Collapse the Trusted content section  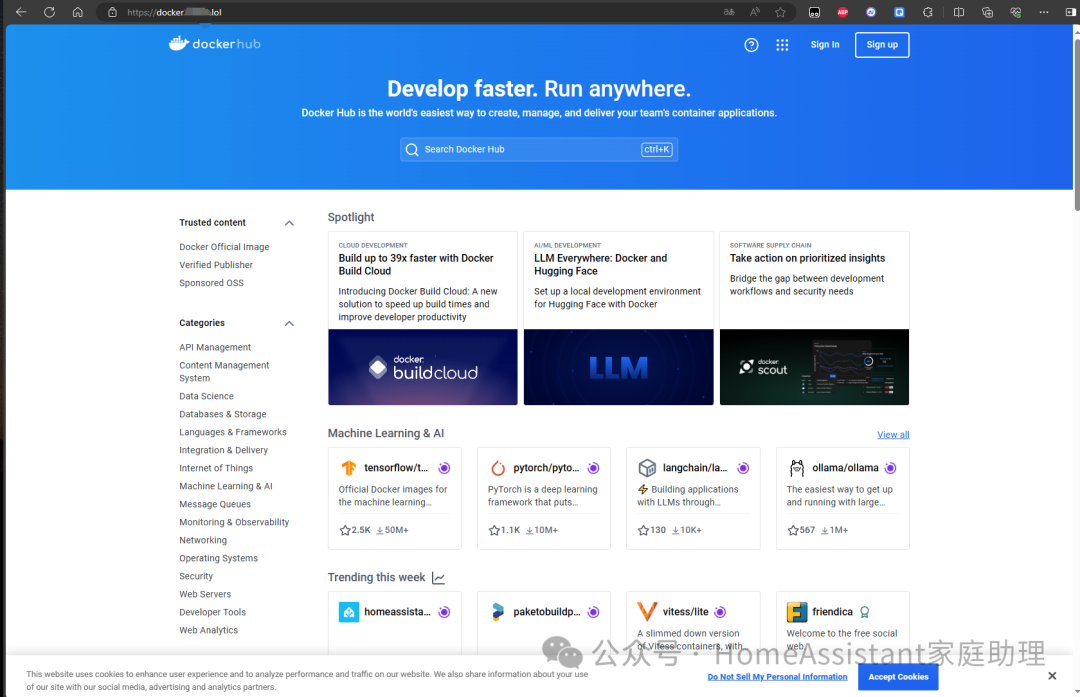289,223
